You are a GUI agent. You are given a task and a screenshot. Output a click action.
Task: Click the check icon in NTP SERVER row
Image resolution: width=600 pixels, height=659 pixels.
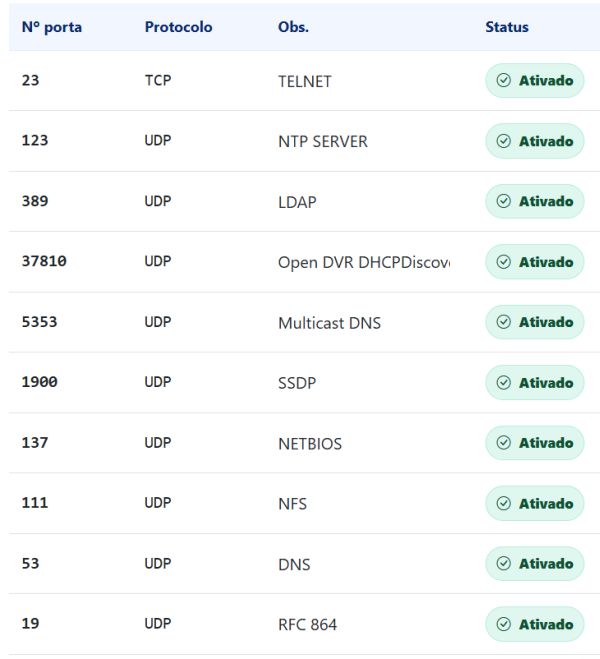pyautogui.click(x=504, y=141)
